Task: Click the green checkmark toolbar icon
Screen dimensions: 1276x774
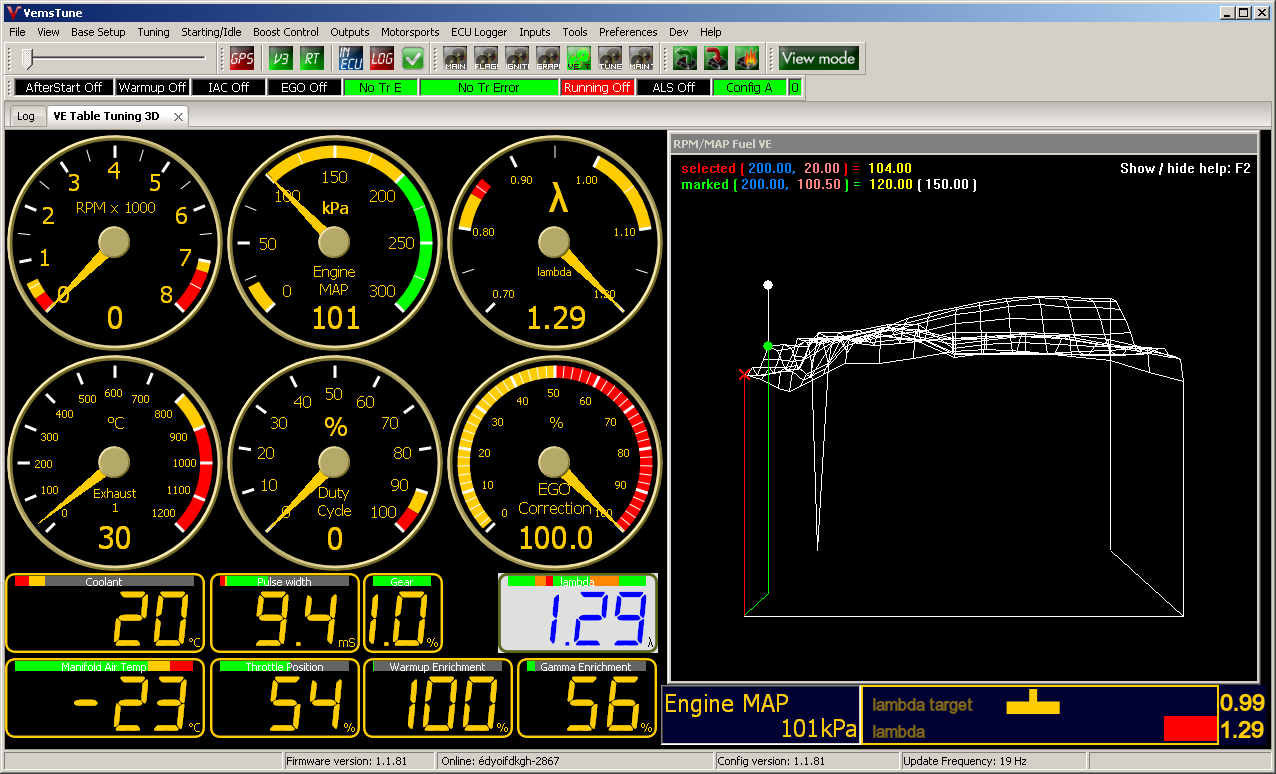Action: click(413, 58)
